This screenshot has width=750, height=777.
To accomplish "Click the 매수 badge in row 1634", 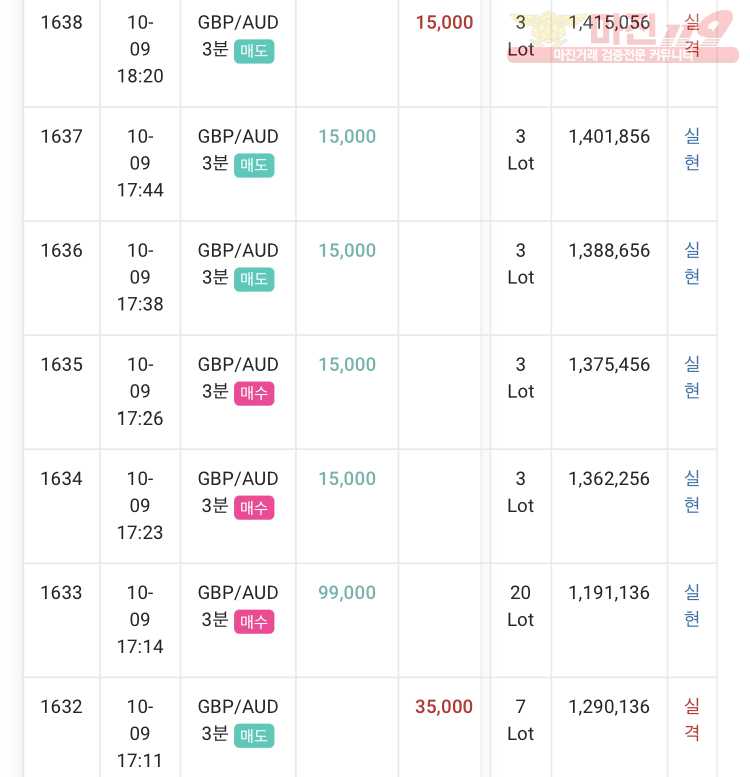I will pos(254,508).
